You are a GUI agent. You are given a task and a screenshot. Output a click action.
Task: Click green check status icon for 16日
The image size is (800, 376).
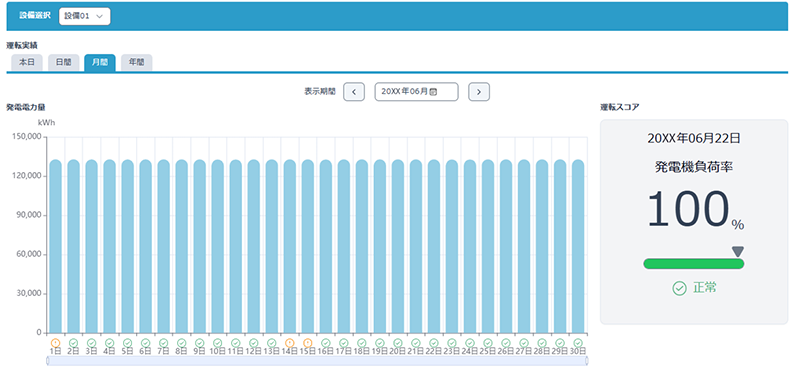pyautogui.click(x=326, y=343)
